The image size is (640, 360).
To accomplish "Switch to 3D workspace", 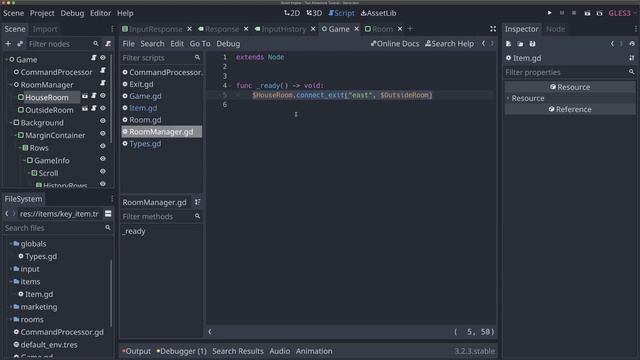I will 314,13.
